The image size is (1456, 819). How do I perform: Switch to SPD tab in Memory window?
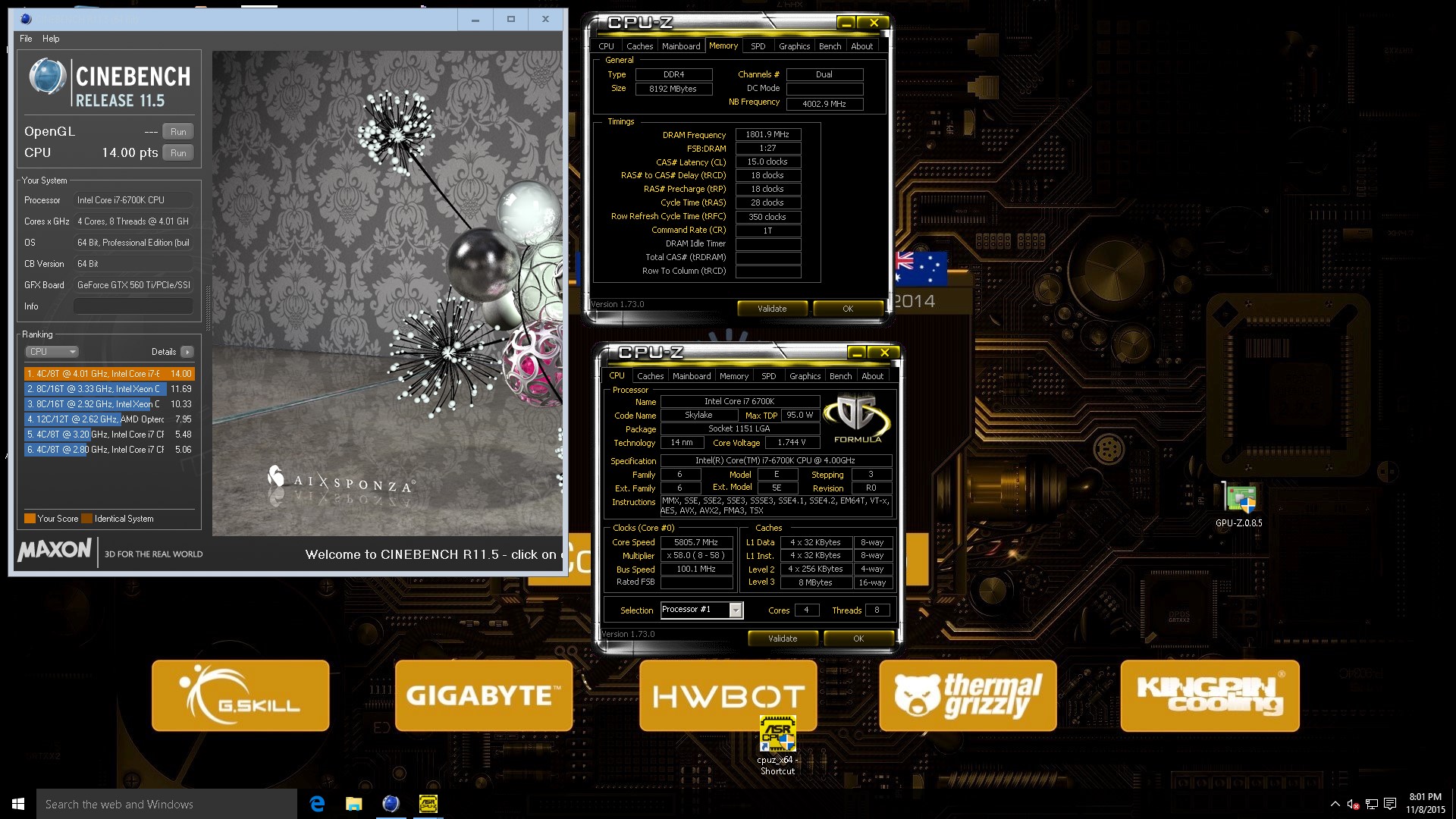758,46
